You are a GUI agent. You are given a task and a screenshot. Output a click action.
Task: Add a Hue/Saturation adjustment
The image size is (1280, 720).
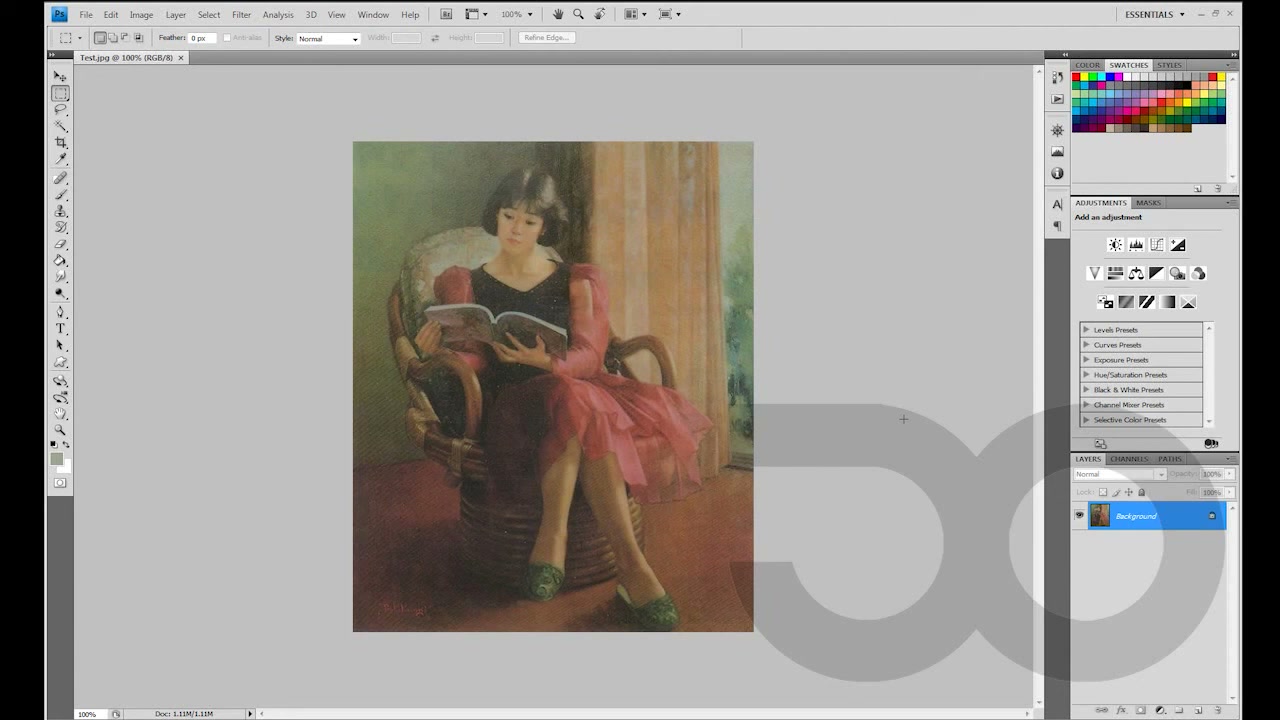click(1115, 273)
